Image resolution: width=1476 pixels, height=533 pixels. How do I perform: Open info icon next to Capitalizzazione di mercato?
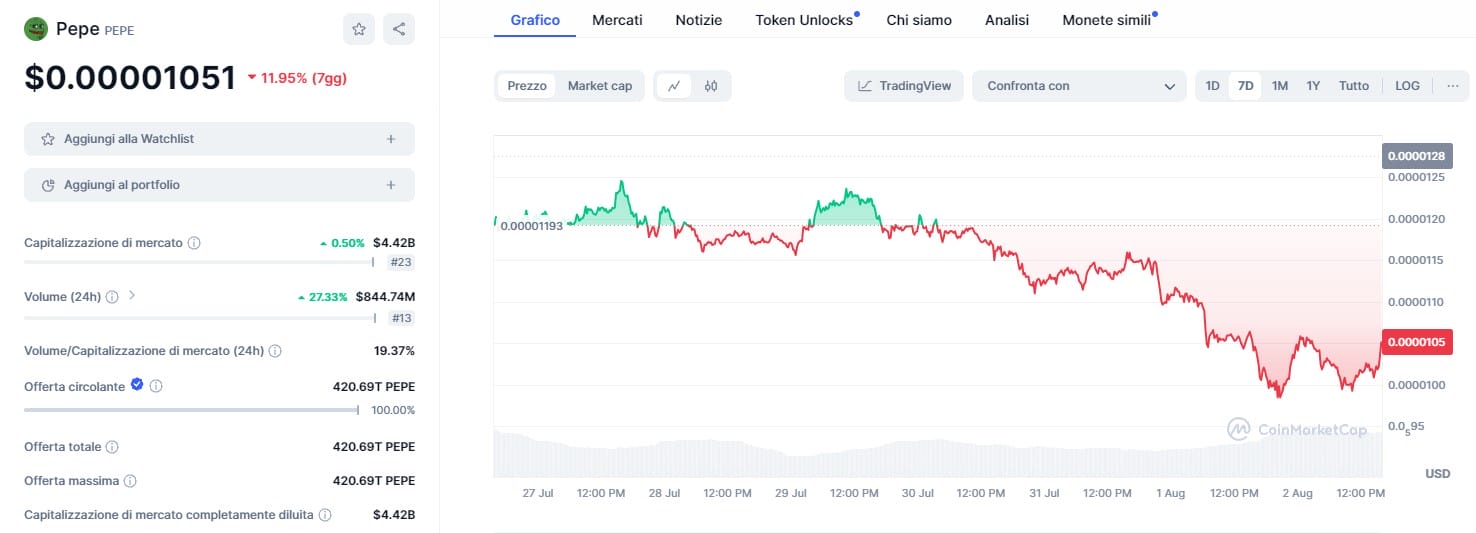click(x=194, y=243)
